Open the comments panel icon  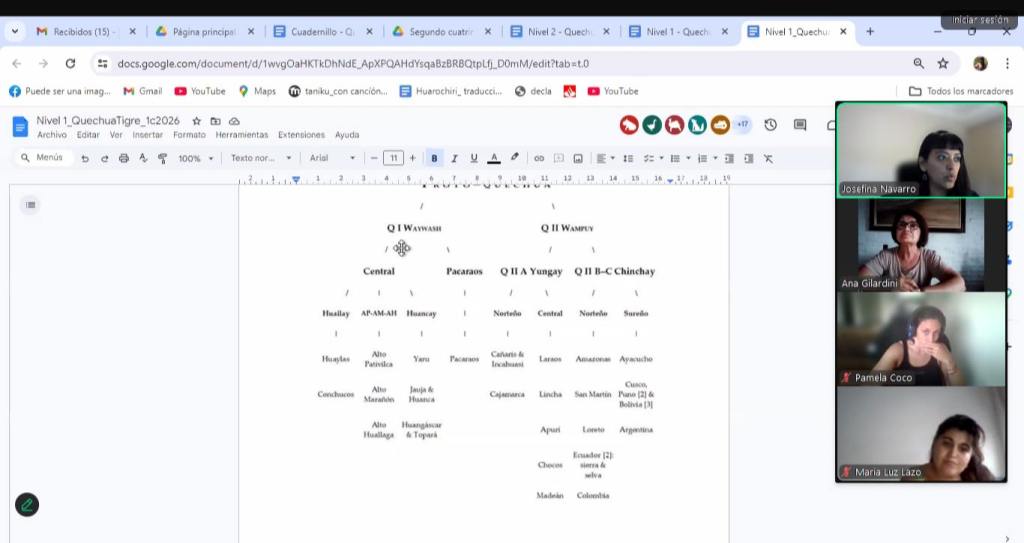[800, 125]
